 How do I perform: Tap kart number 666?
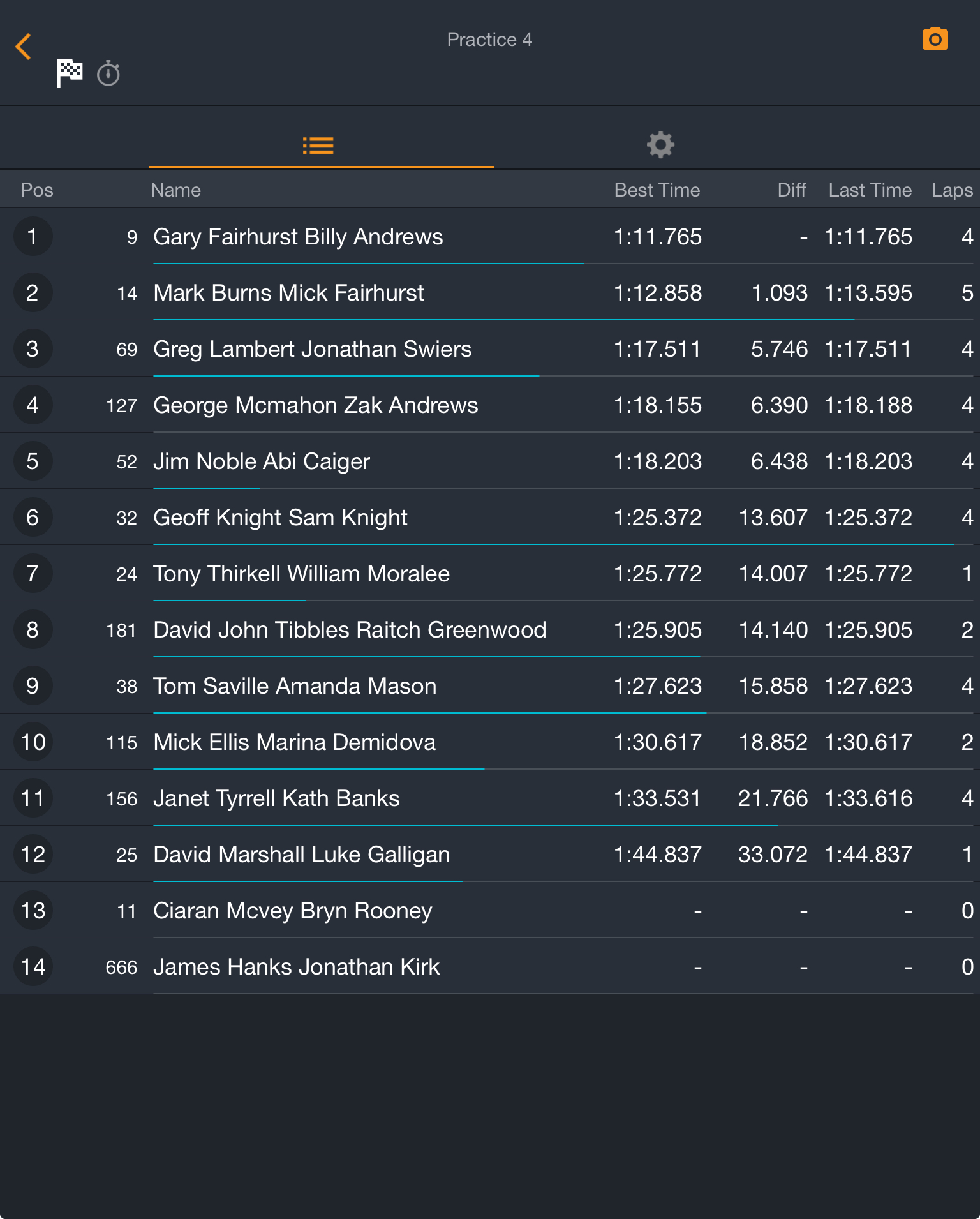(x=122, y=968)
